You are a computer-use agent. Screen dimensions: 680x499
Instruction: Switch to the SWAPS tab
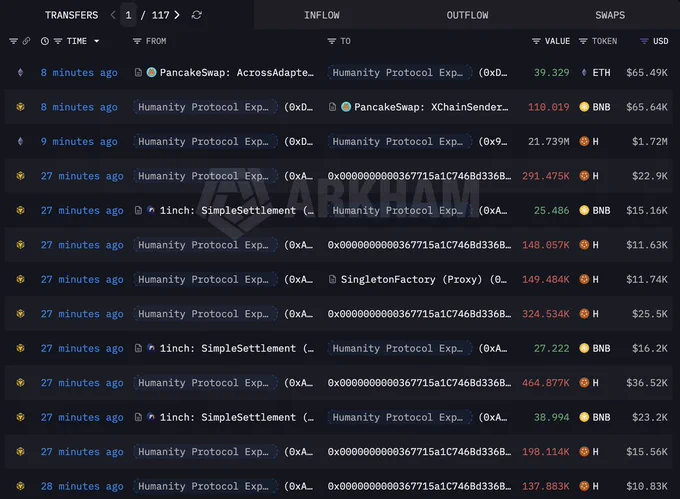pos(610,15)
